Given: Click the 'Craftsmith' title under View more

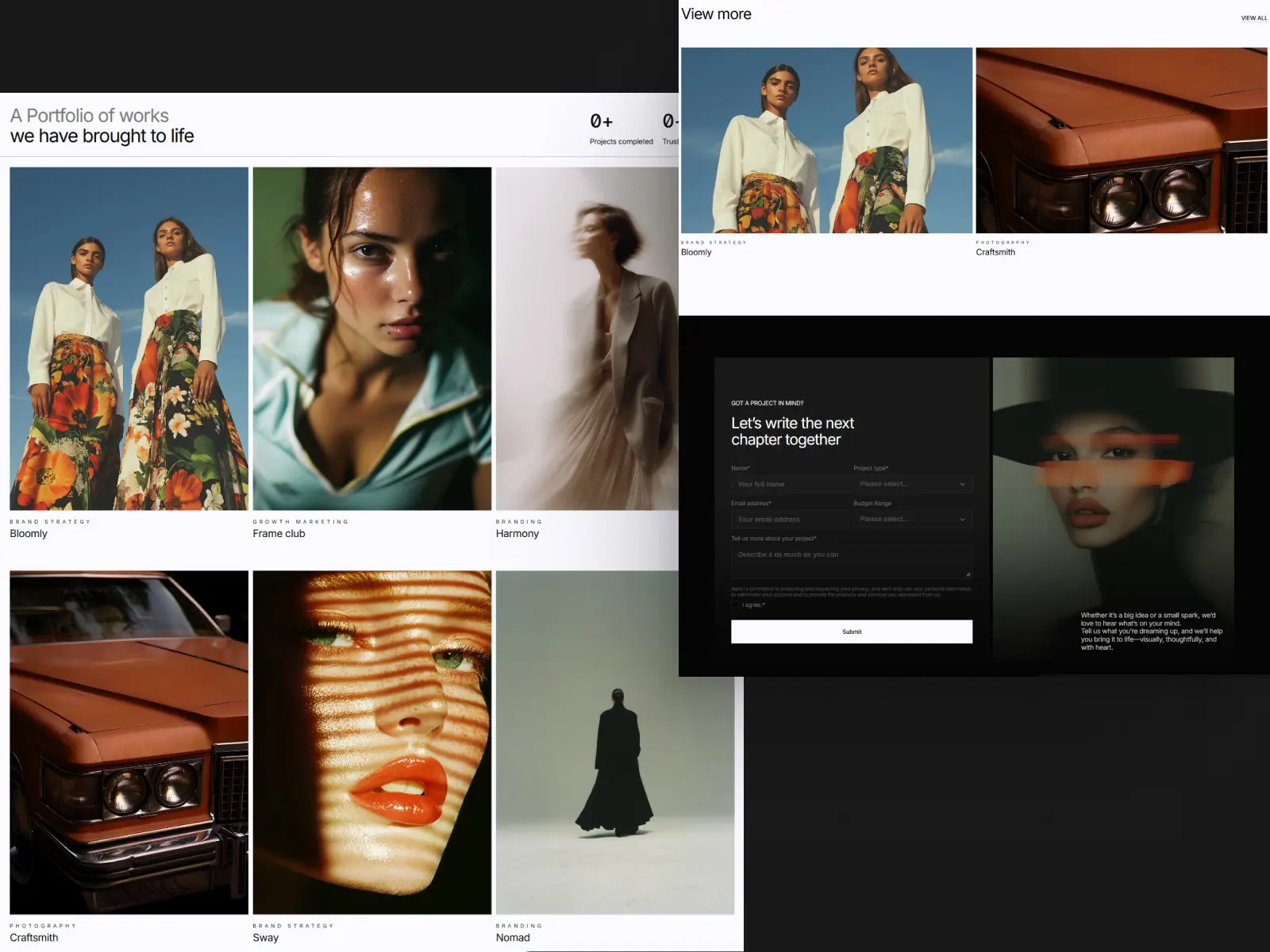Looking at the screenshot, I should tap(995, 252).
